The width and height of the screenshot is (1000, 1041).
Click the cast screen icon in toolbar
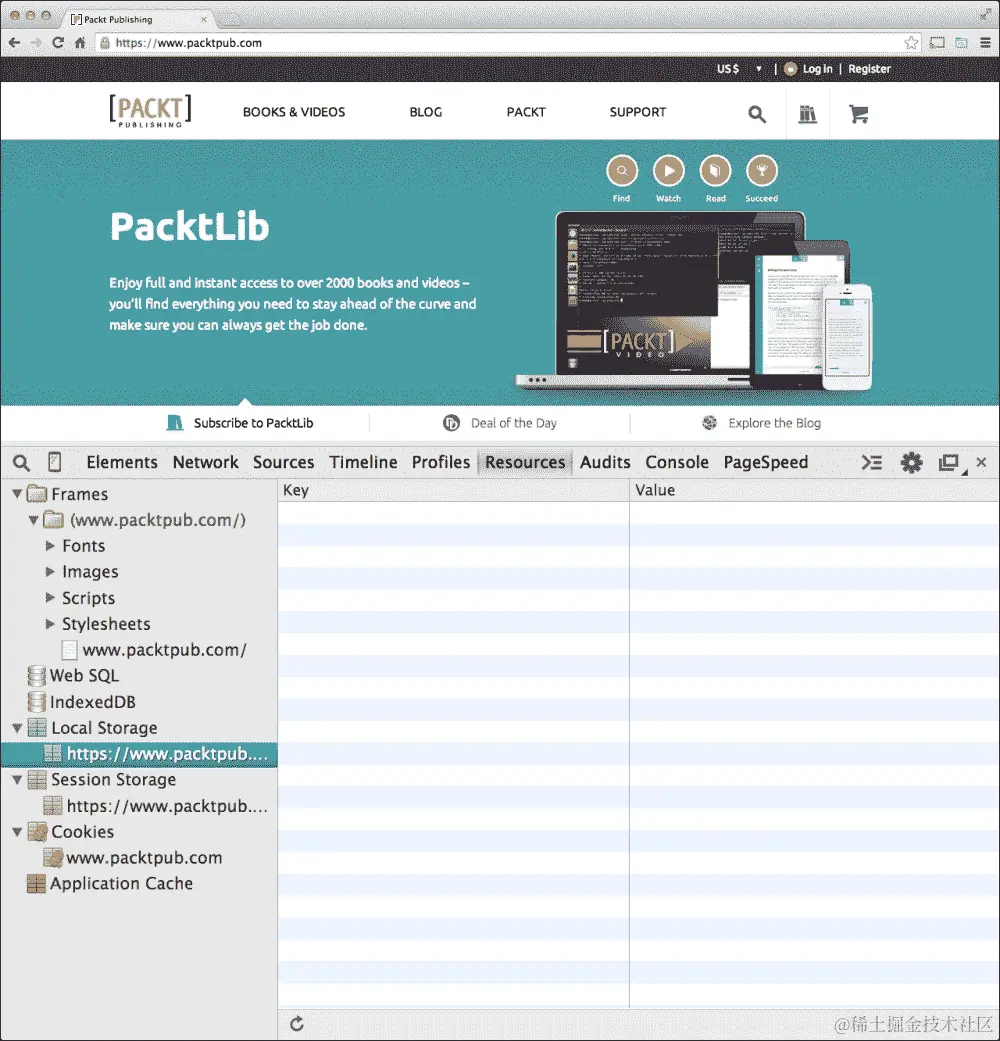pyautogui.click(x=937, y=42)
